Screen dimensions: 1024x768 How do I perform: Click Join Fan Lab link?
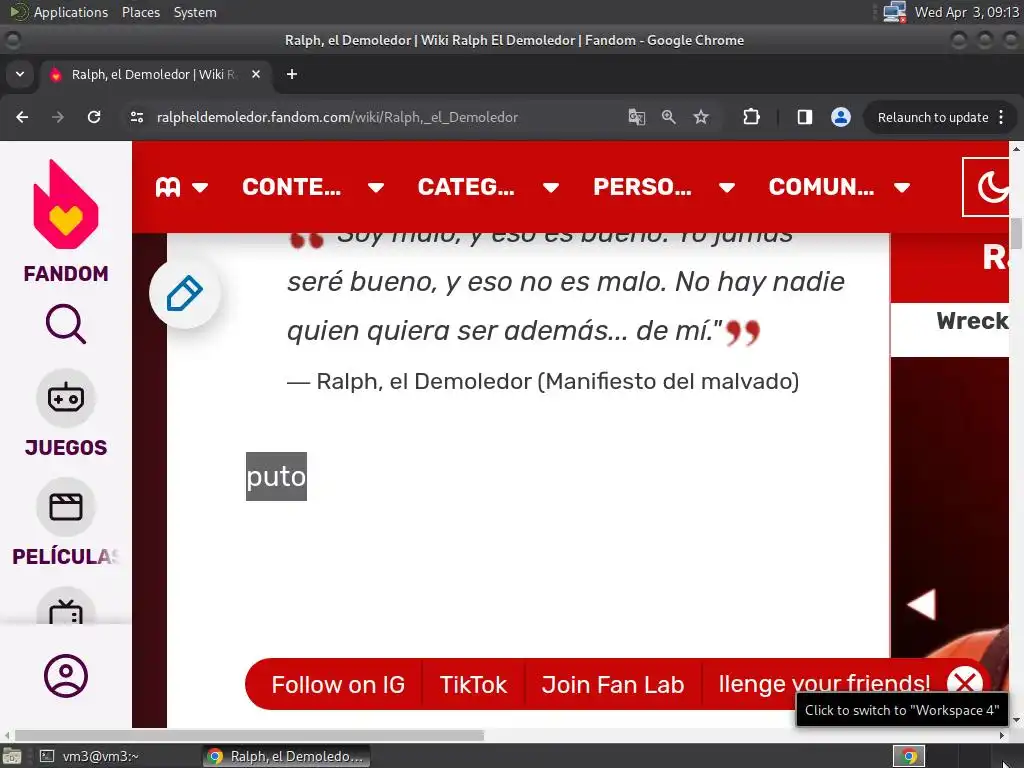613,684
